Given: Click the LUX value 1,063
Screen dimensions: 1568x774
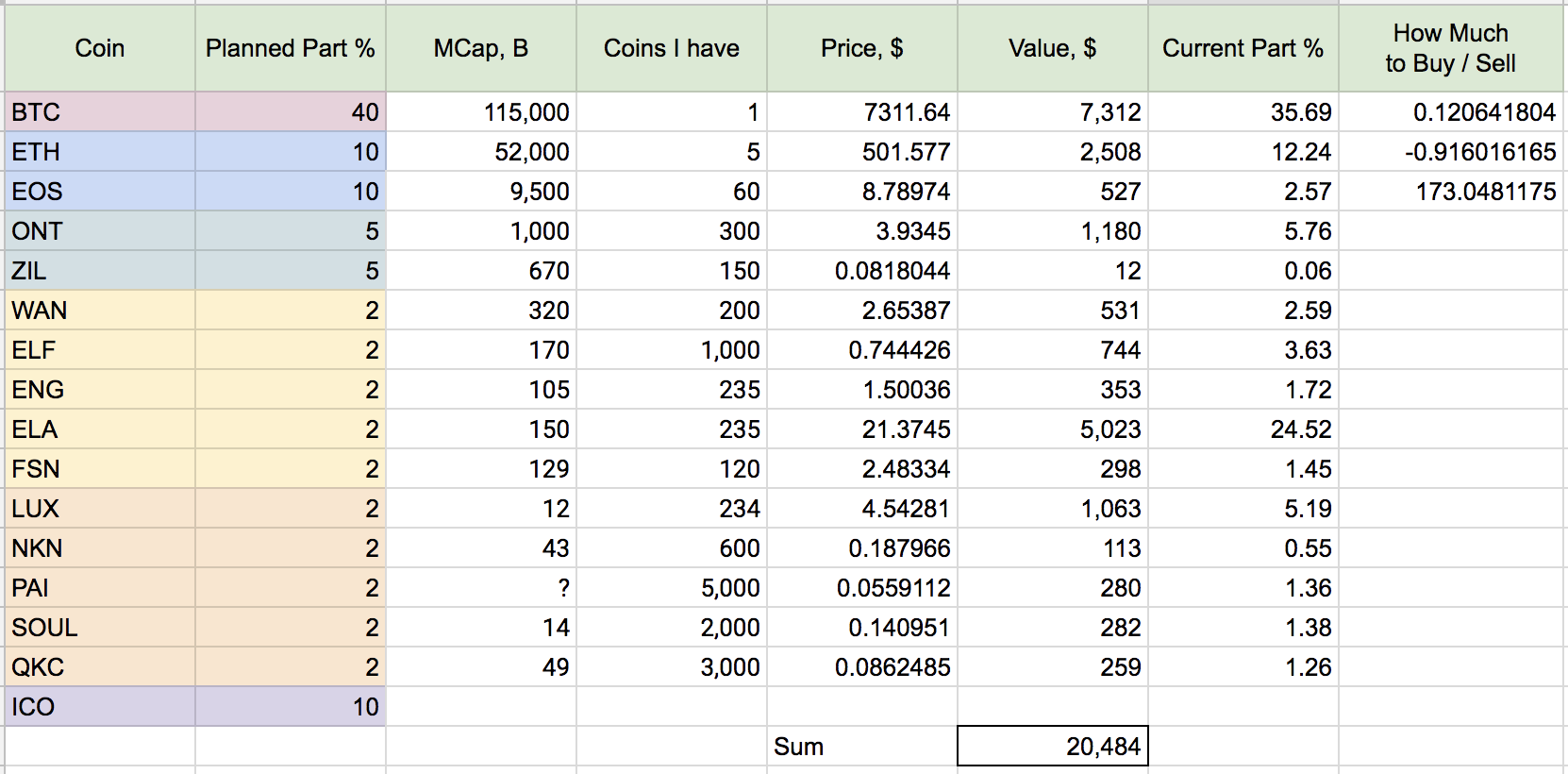Looking at the screenshot, I should point(1053,509).
